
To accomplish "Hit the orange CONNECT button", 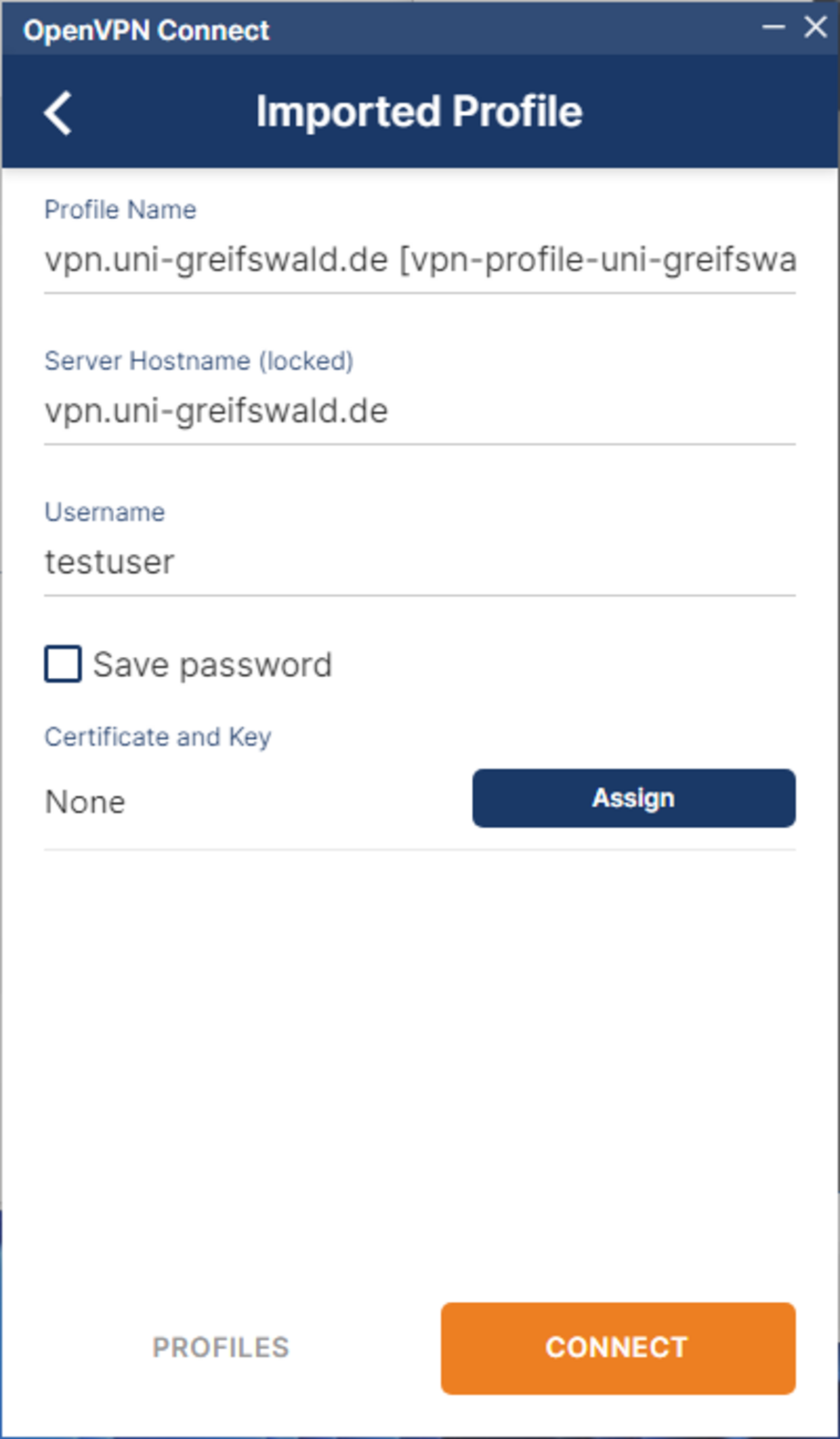I will click(x=617, y=1348).
